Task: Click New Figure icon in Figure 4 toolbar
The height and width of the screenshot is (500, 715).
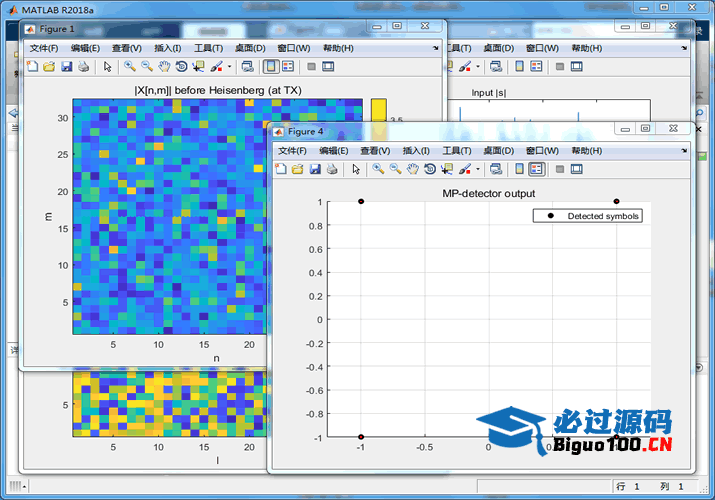Action: [281, 169]
